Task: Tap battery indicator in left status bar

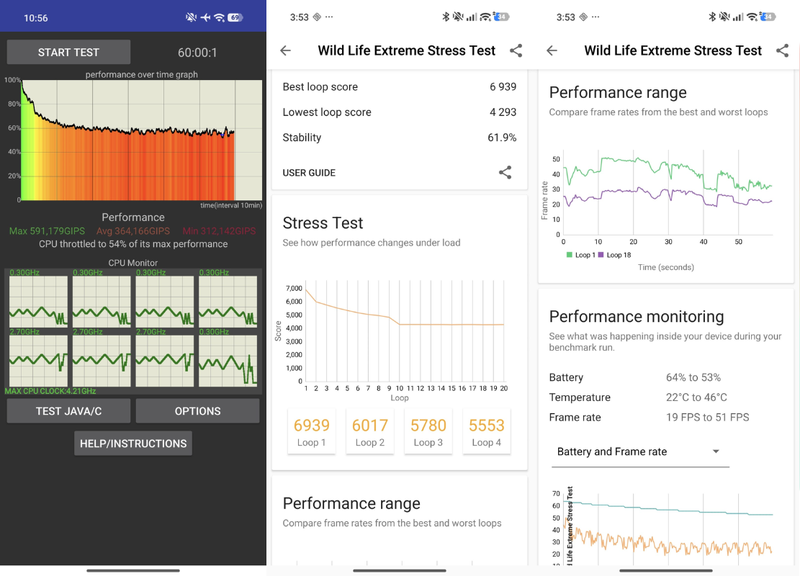Action: click(x=235, y=18)
